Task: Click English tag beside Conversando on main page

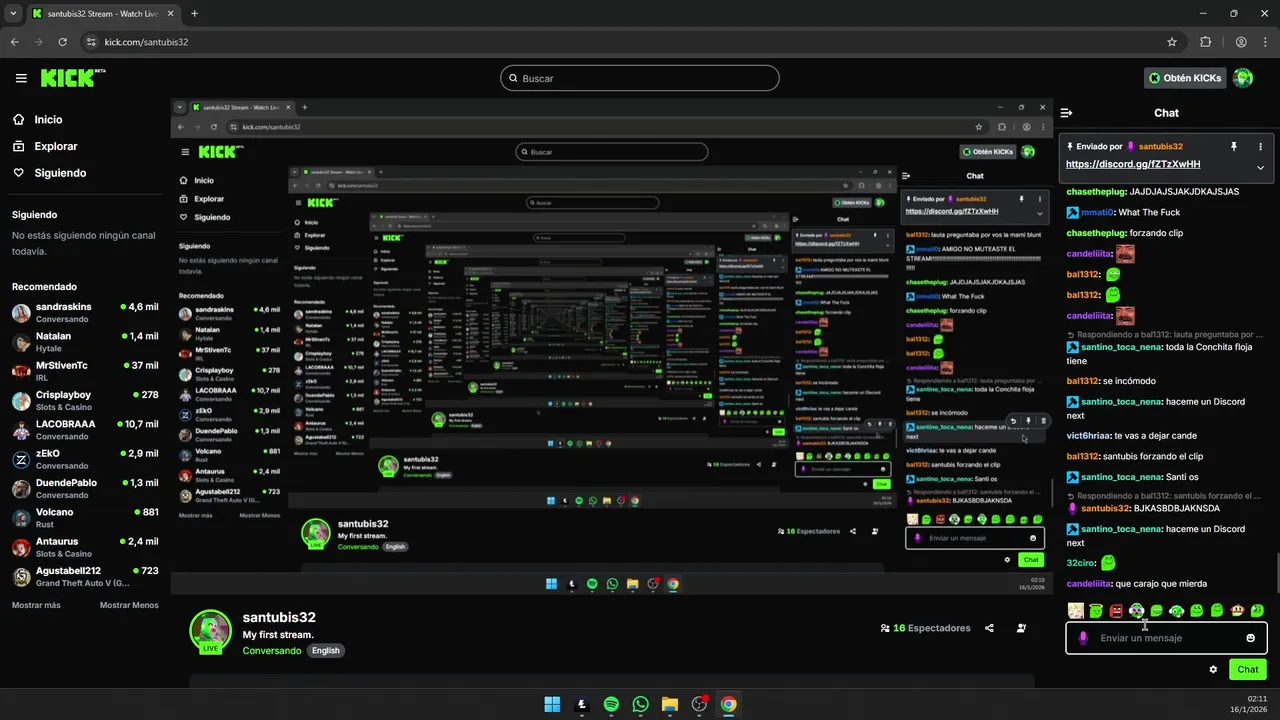Action: point(326,650)
